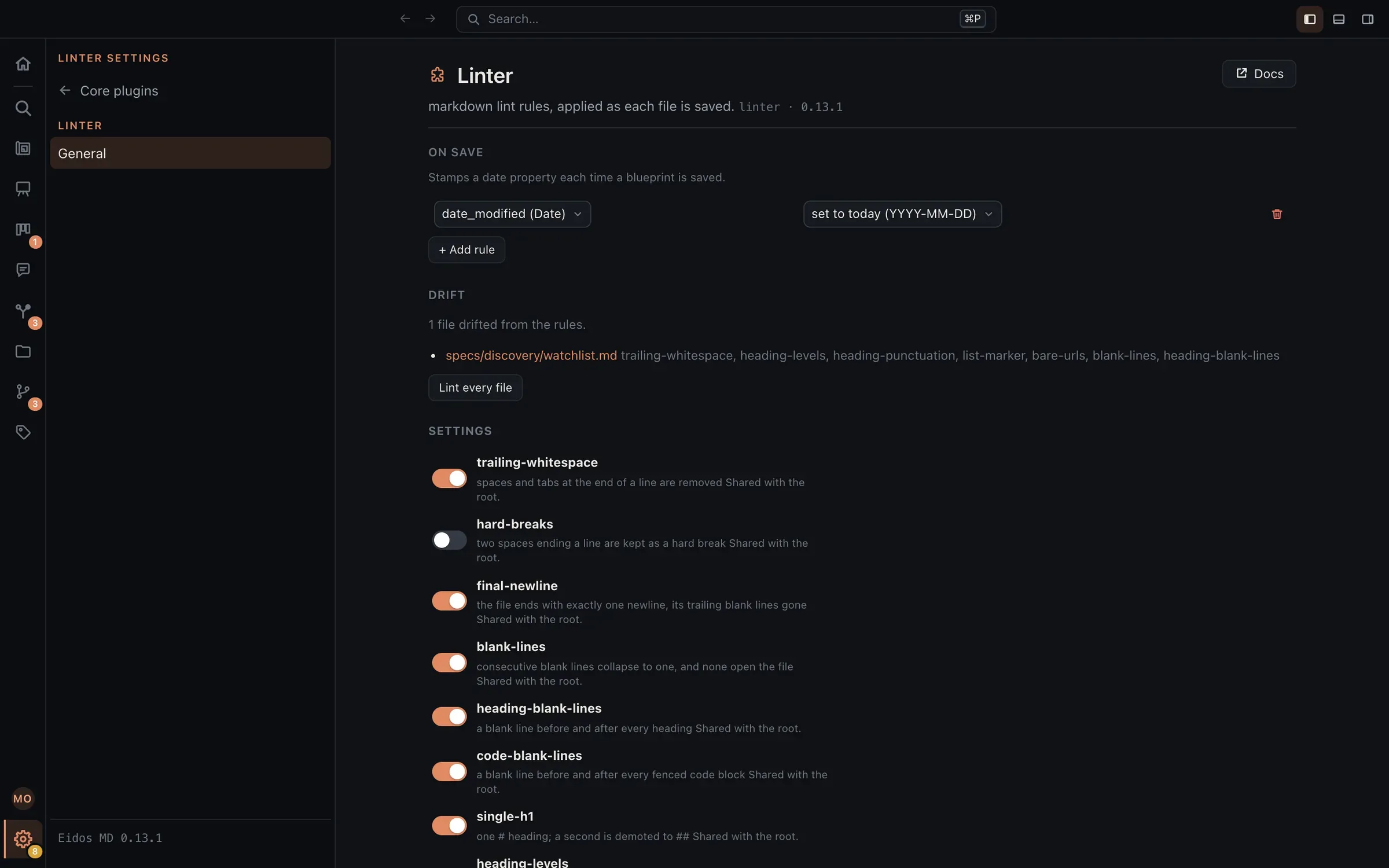Viewport: 1389px width, 868px height.
Task: Disable the trailing-whitespace toggle
Action: pyautogui.click(x=449, y=479)
